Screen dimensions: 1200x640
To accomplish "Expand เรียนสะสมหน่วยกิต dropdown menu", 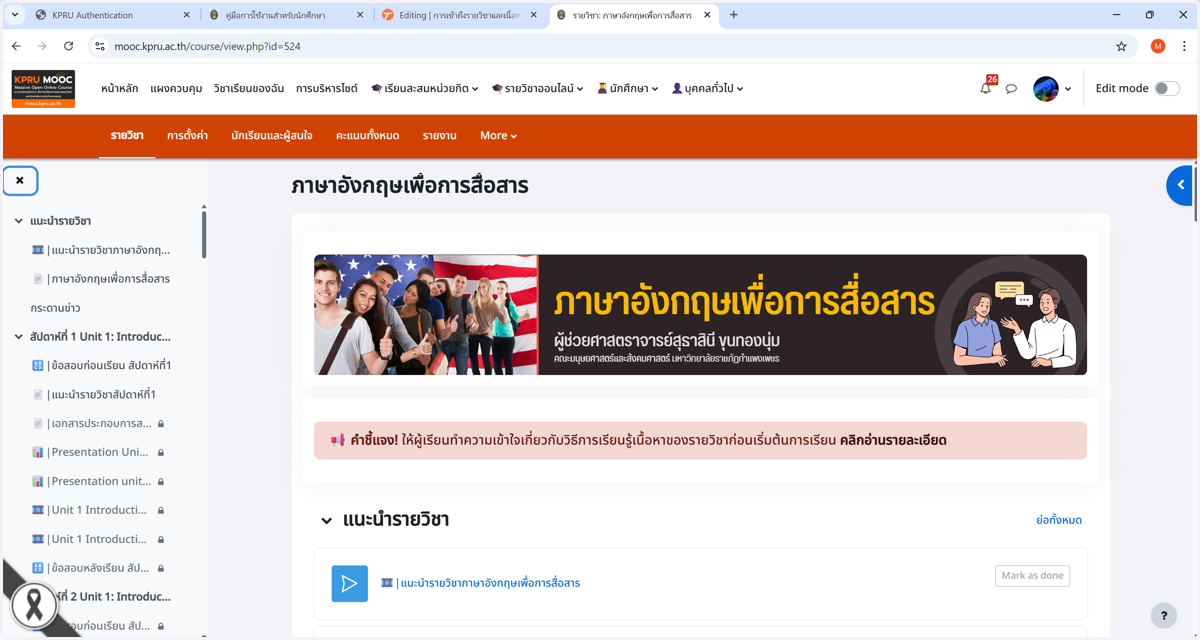I will [x=425, y=89].
